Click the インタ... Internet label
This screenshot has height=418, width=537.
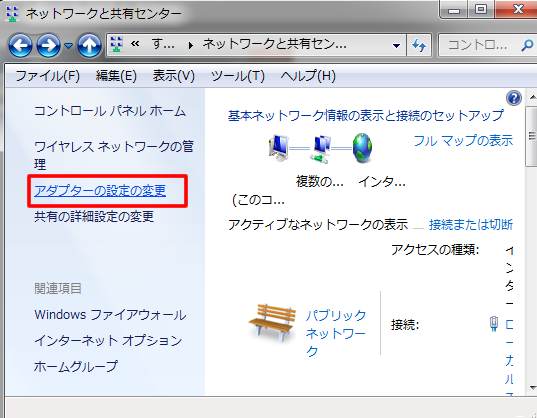pyautogui.click(x=382, y=181)
